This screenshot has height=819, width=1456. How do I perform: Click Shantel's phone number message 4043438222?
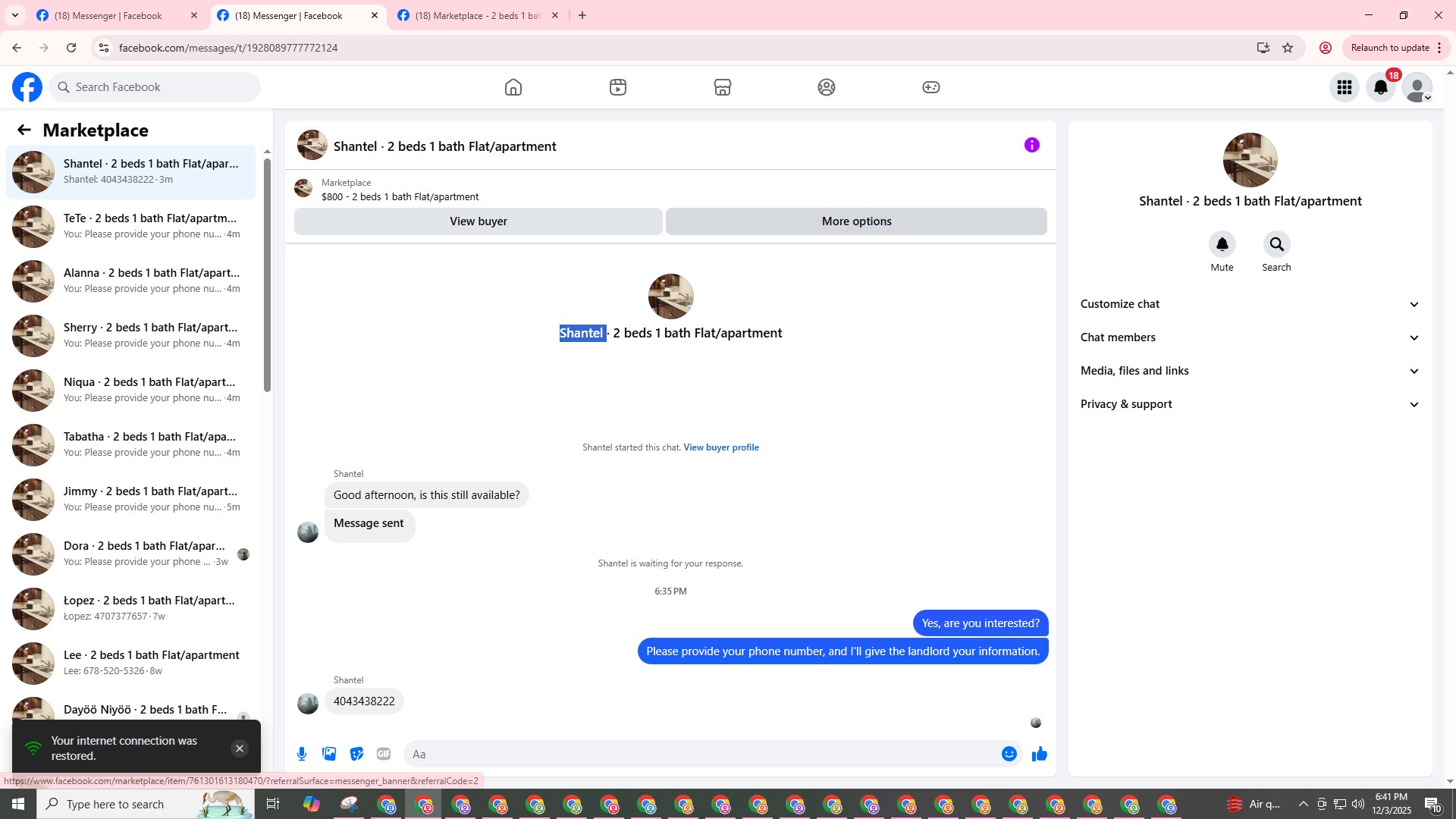[364, 701]
